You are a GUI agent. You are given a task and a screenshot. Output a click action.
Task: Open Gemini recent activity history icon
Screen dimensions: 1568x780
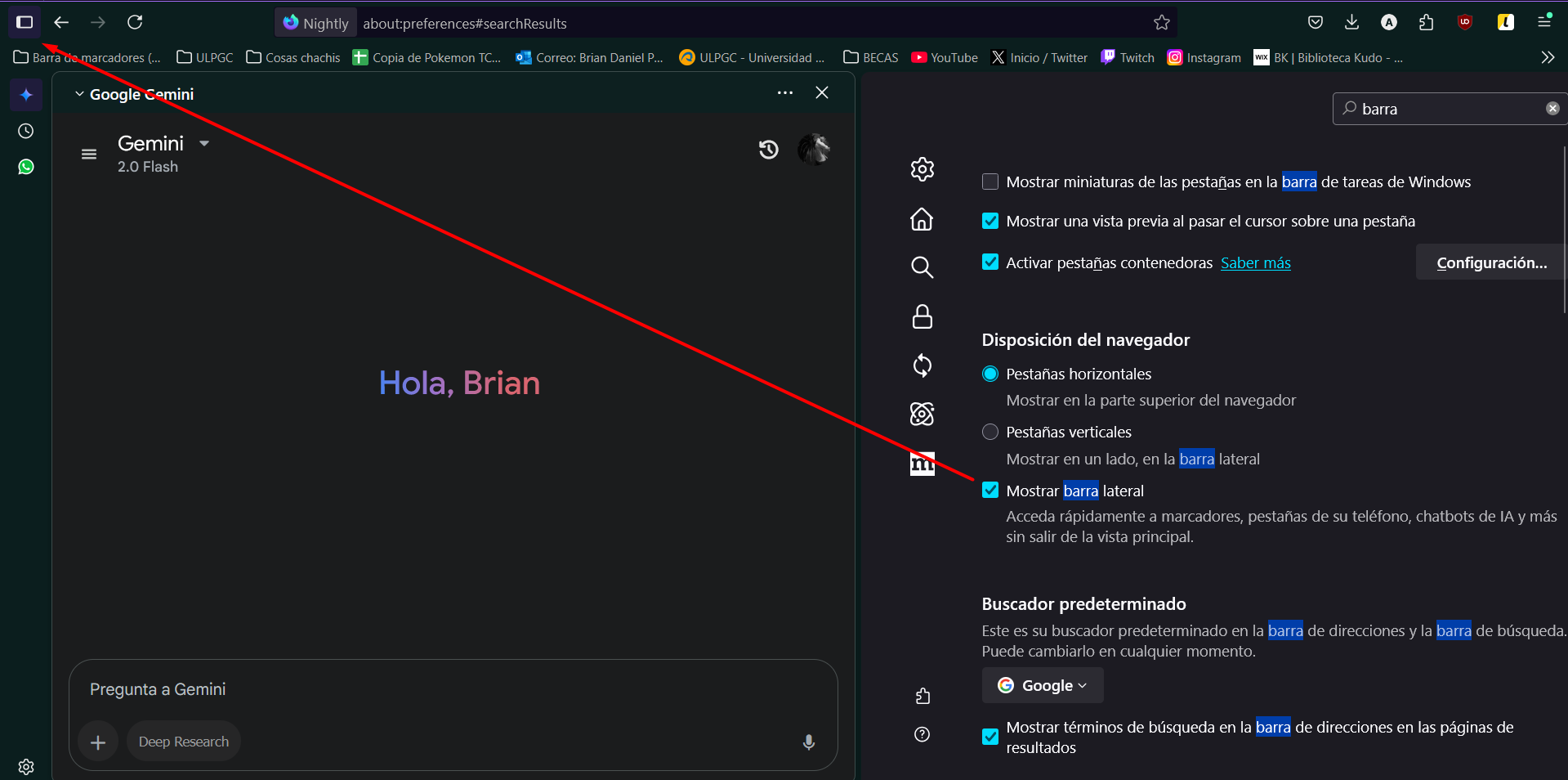coord(768,150)
